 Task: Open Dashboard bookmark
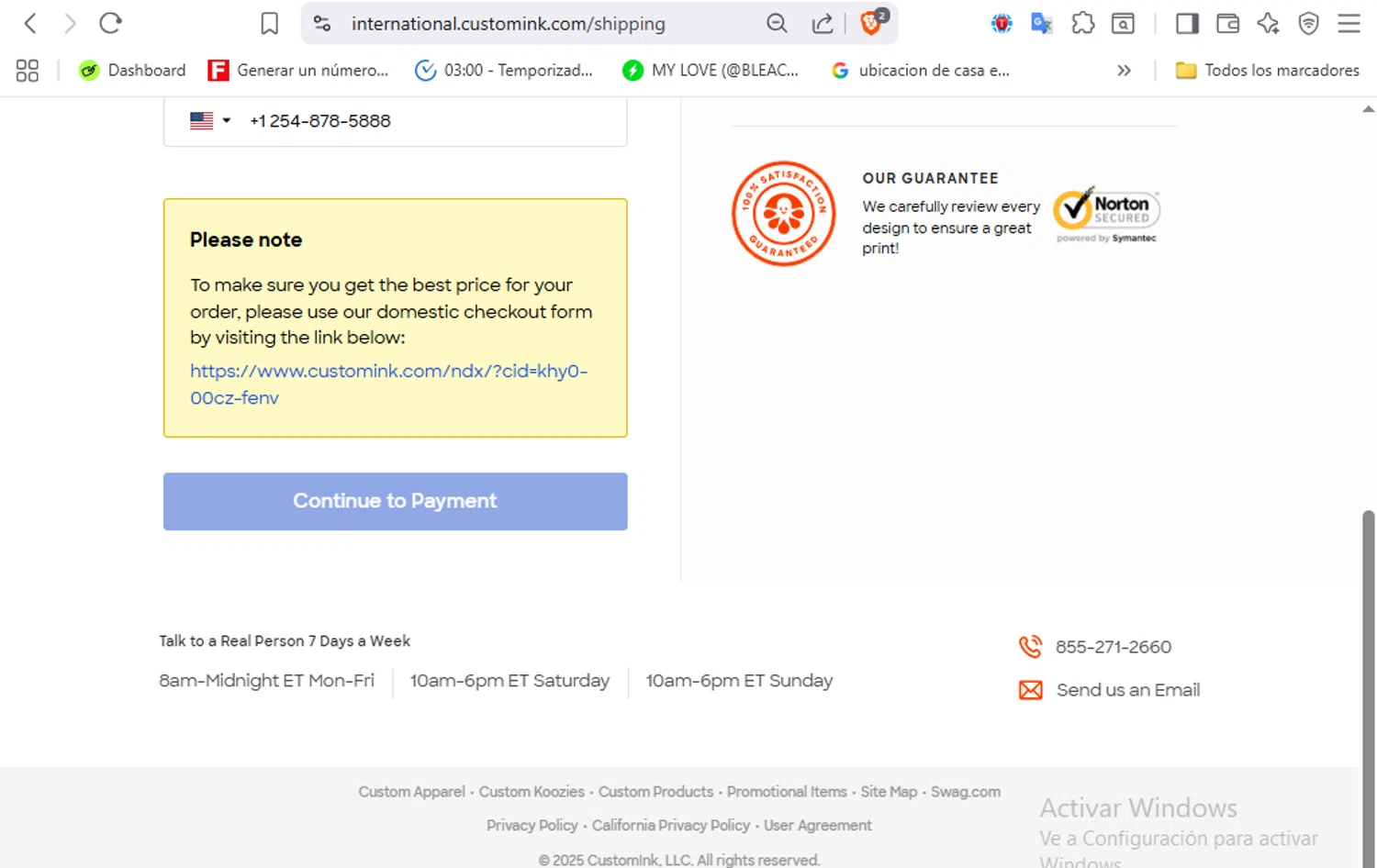click(x=132, y=71)
